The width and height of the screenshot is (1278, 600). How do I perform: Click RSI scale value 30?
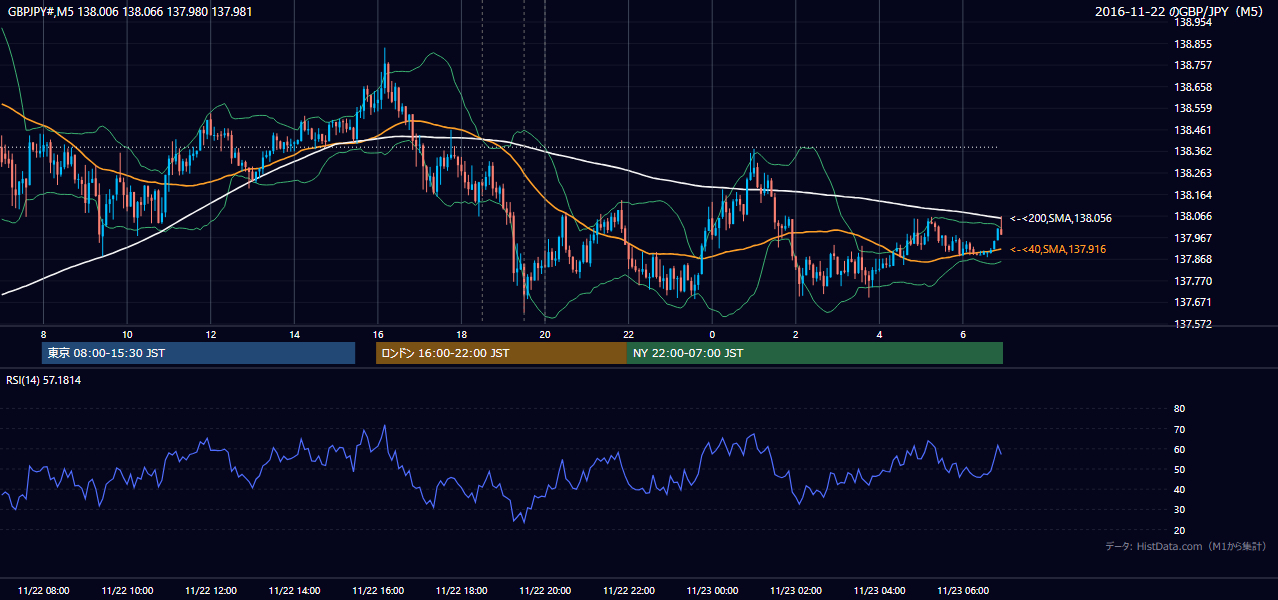pos(1179,509)
